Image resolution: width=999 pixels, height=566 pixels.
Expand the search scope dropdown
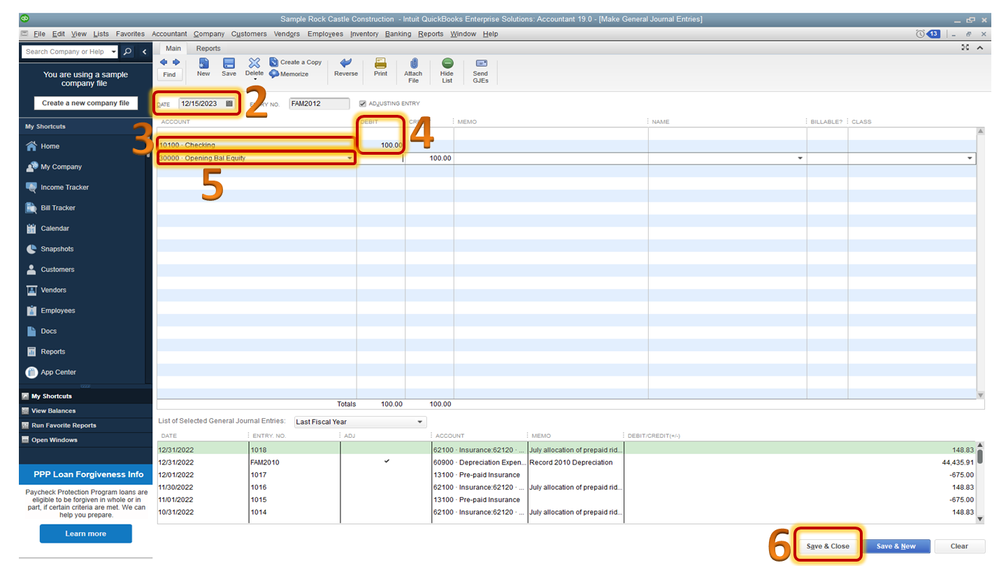113,52
